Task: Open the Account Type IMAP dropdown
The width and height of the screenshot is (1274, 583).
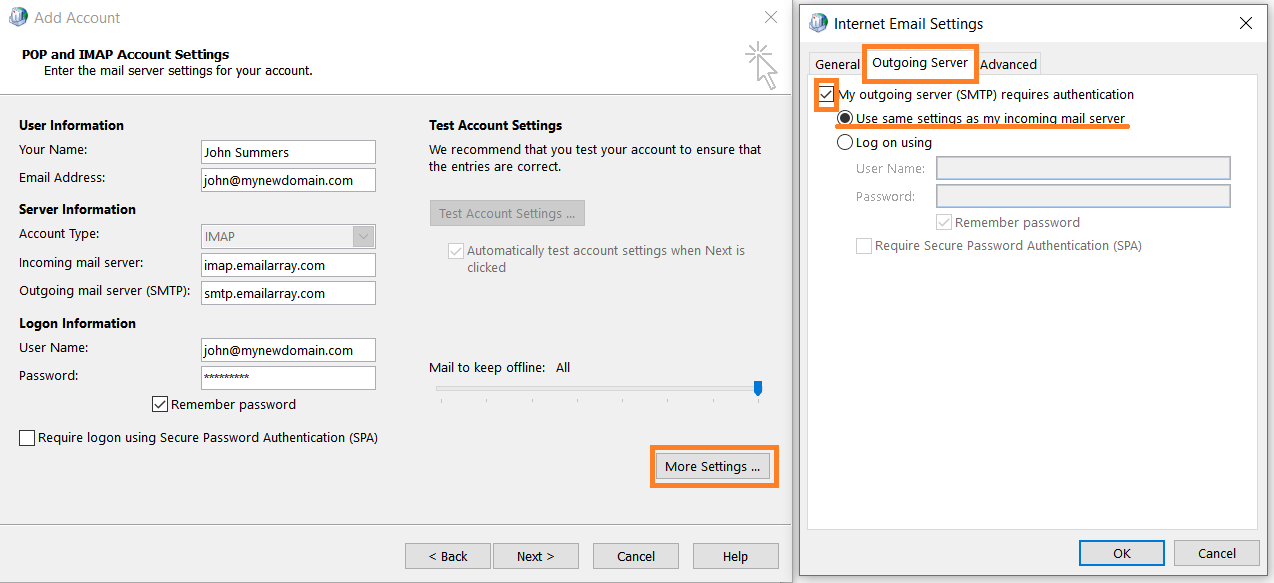Action: [x=363, y=237]
